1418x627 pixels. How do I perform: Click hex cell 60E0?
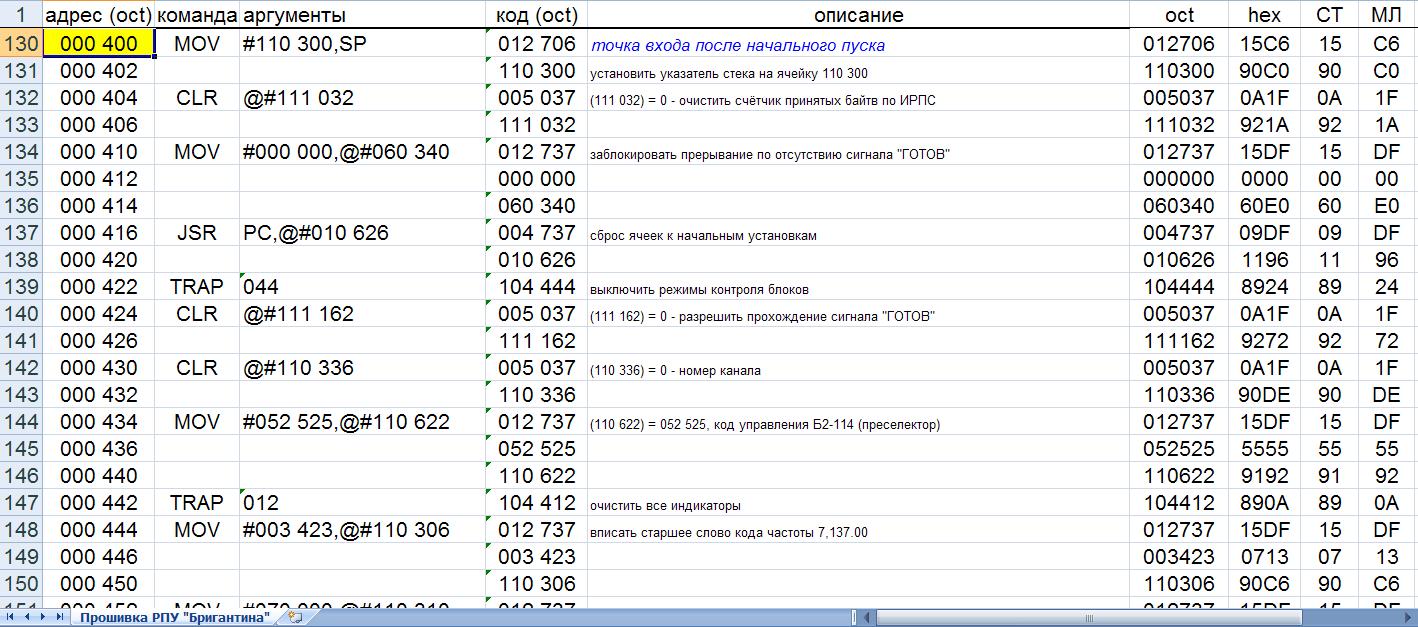[x=1264, y=206]
